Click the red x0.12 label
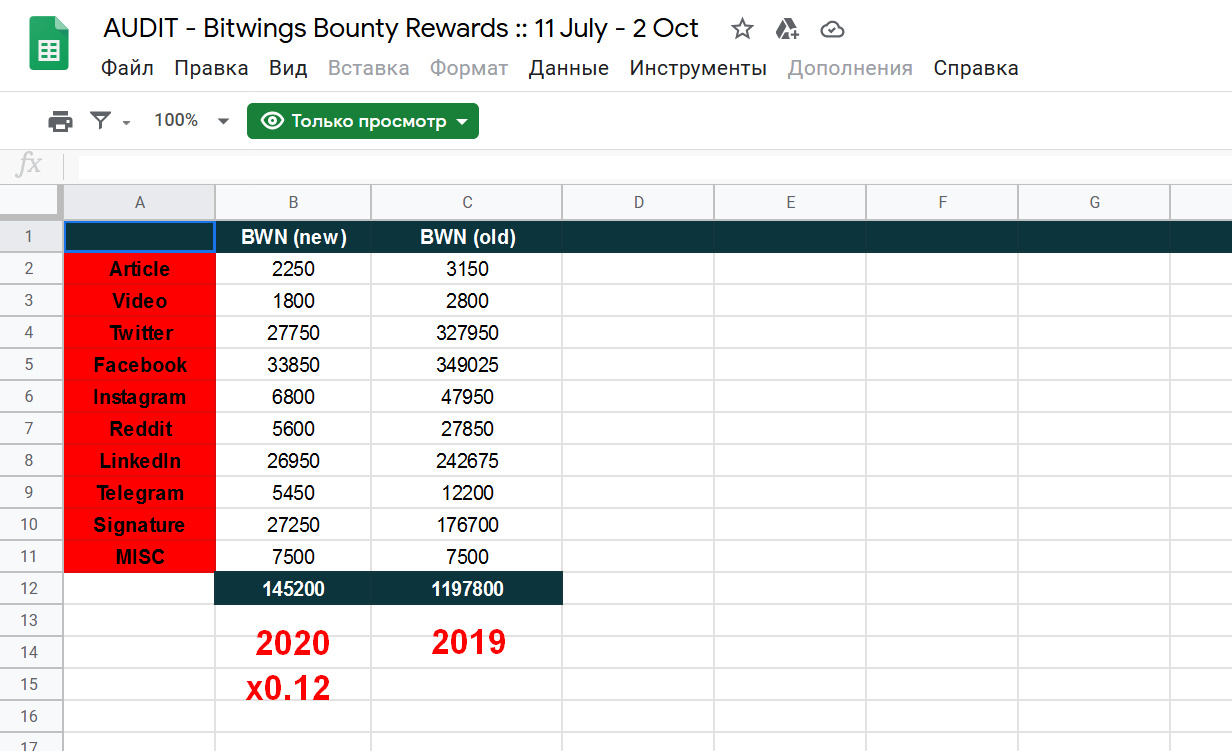The width and height of the screenshot is (1232, 751). [288, 688]
